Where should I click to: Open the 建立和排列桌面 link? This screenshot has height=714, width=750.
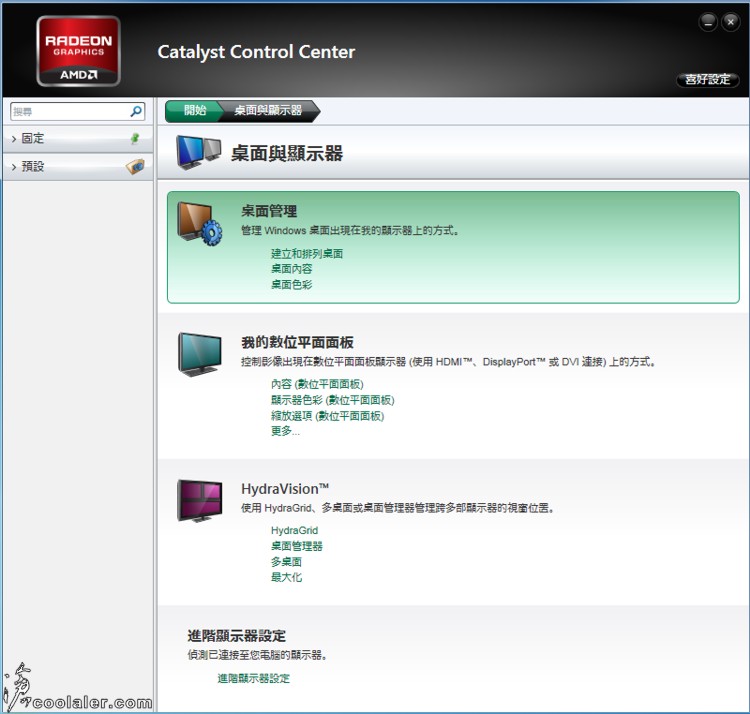(x=307, y=253)
